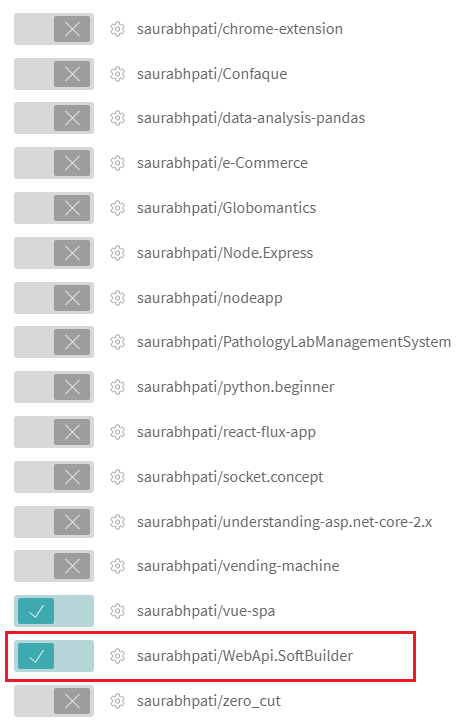Open settings gear for saurabhpati/Confaque
The image size is (474, 720).
tap(118, 74)
